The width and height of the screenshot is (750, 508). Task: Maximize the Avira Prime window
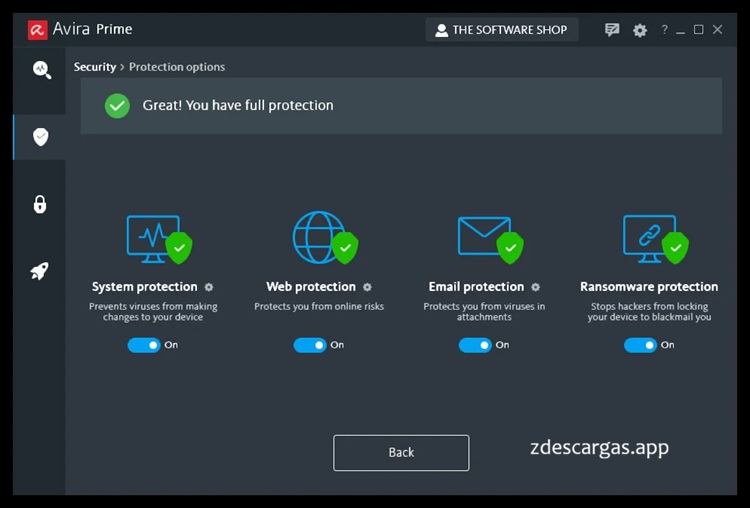tap(699, 30)
